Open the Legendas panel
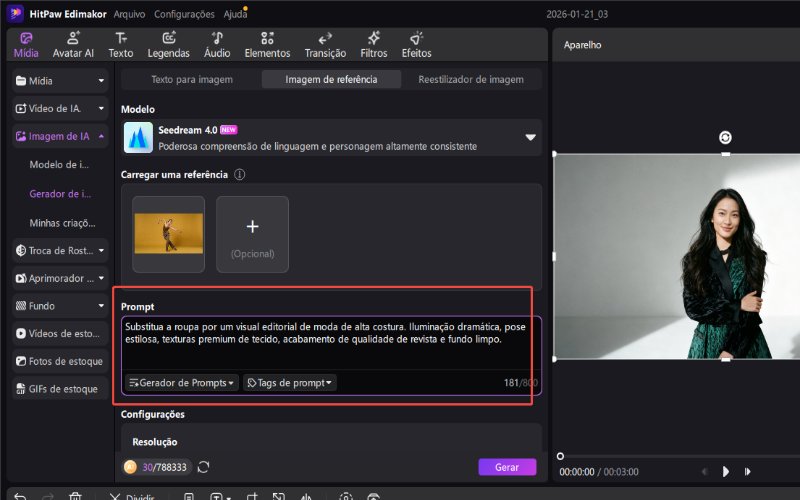 click(x=168, y=45)
